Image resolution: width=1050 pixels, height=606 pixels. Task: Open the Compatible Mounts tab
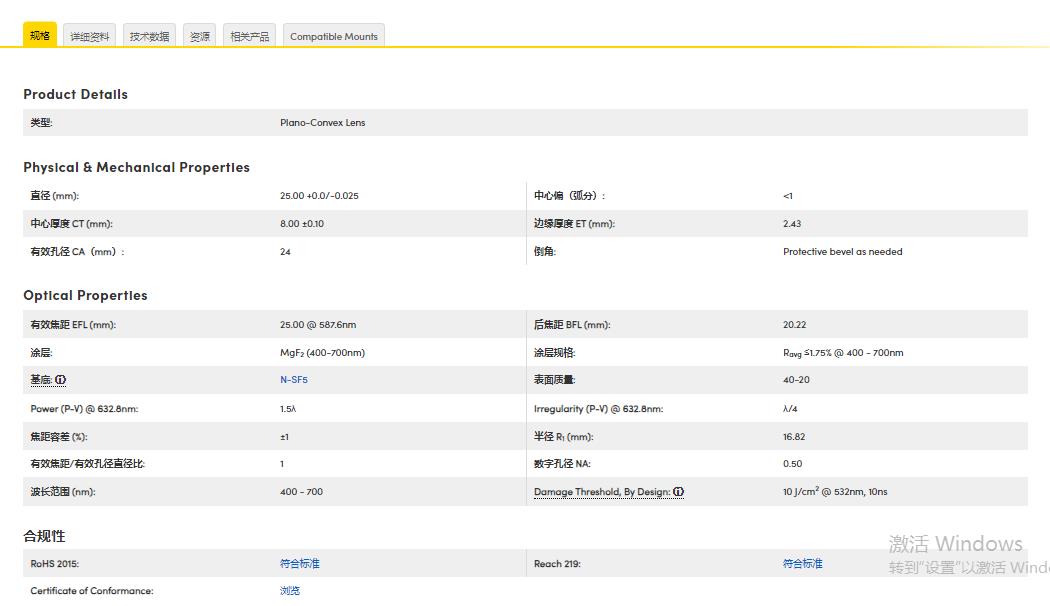334,36
